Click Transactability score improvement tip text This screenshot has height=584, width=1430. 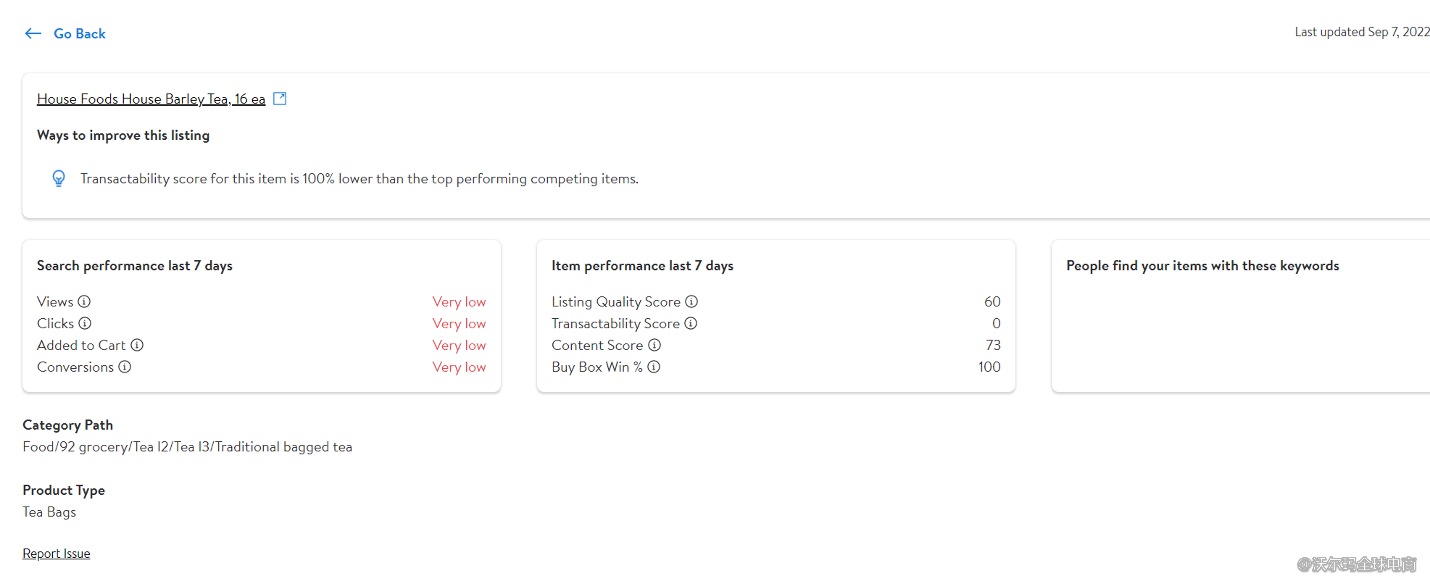pos(359,179)
